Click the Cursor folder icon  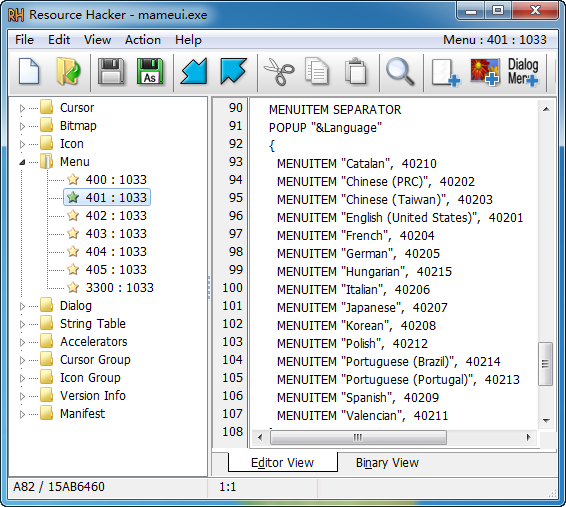click(x=47, y=107)
